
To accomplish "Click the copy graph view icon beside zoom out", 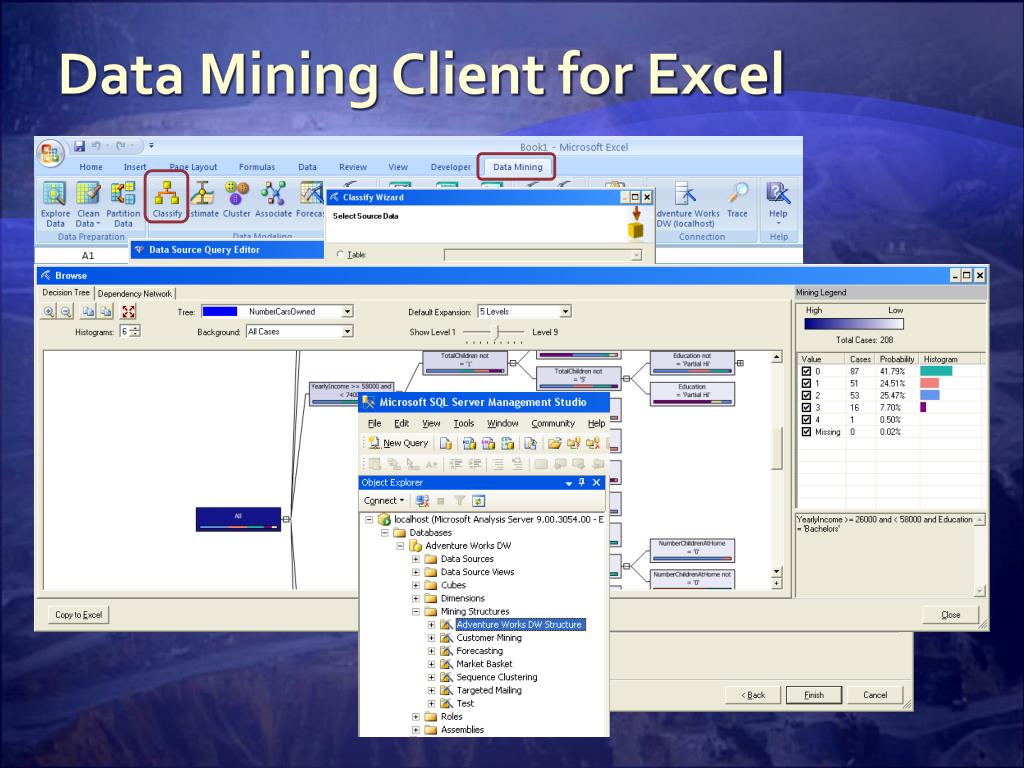I will [x=88, y=312].
